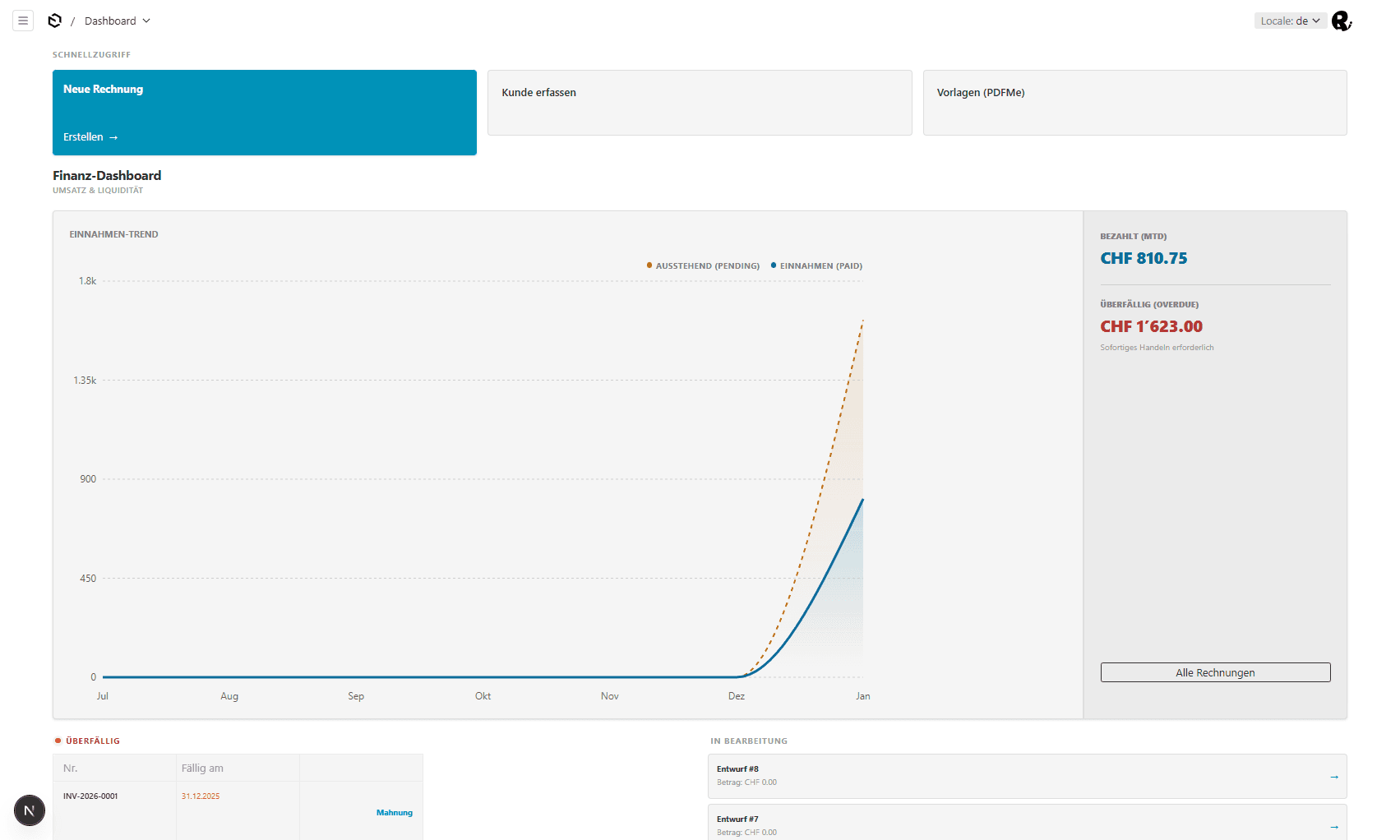Open the Locale: de language dropdown
The image size is (1400, 840).
coord(1289,21)
